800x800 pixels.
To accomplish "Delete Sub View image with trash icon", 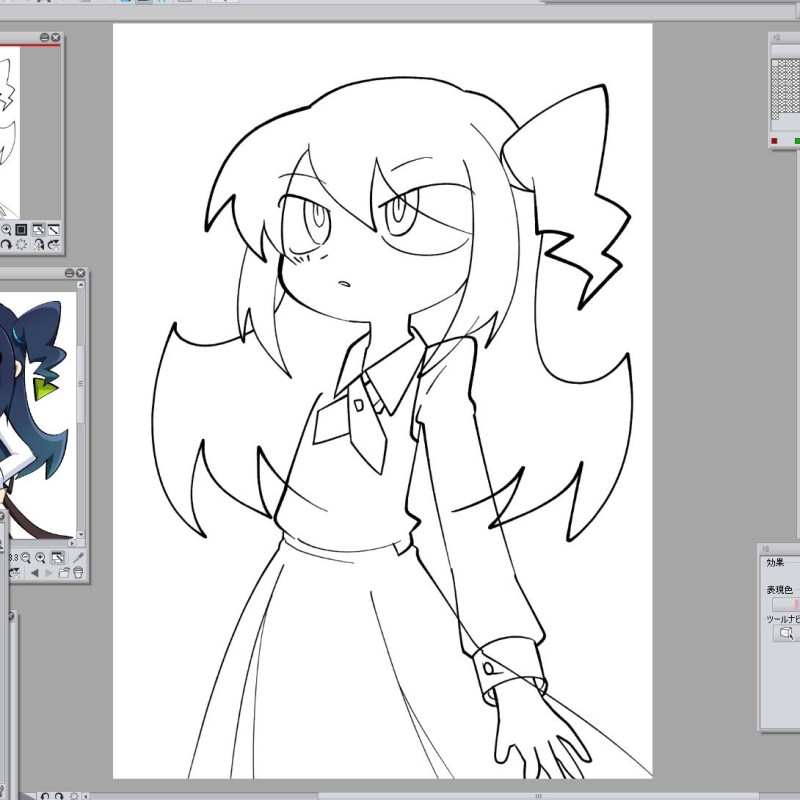I will pyautogui.click(x=78, y=572).
